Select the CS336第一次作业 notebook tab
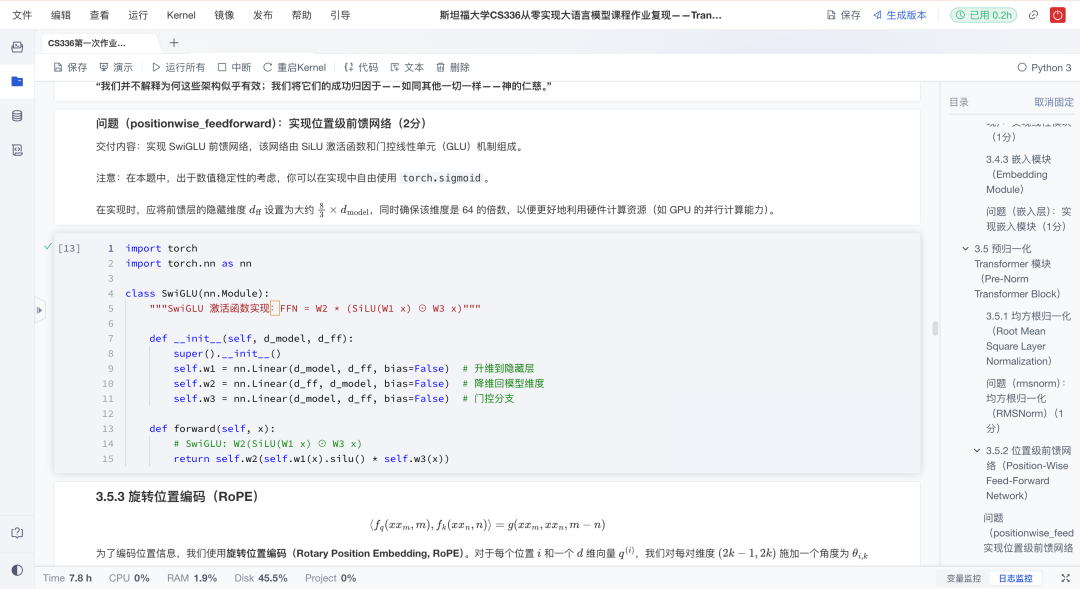The width and height of the screenshot is (1080, 589). 88,43
